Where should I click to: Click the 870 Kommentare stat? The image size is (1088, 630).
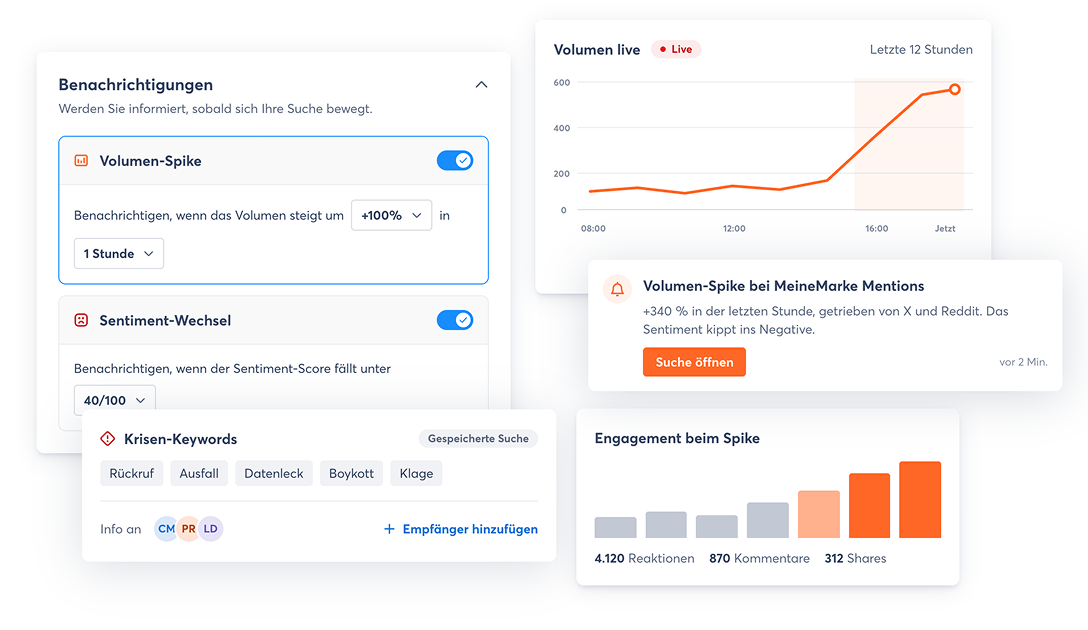pos(759,559)
